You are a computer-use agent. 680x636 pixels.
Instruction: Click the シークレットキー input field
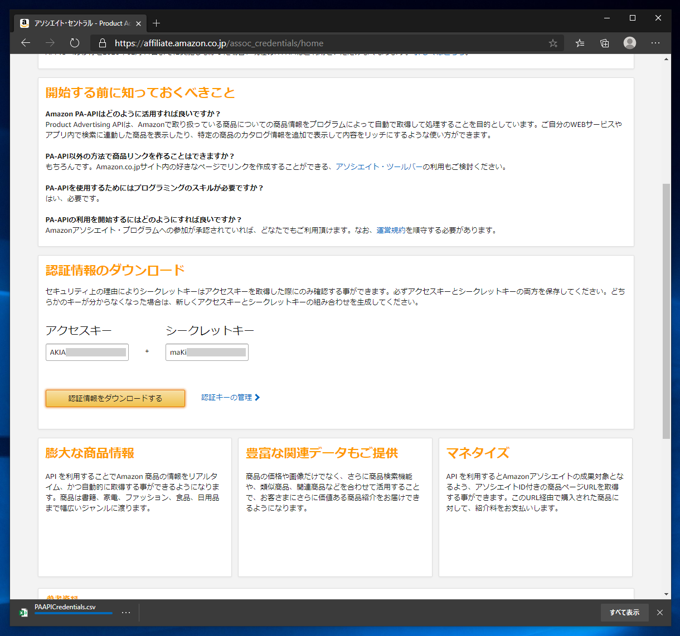pyautogui.click(x=207, y=352)
